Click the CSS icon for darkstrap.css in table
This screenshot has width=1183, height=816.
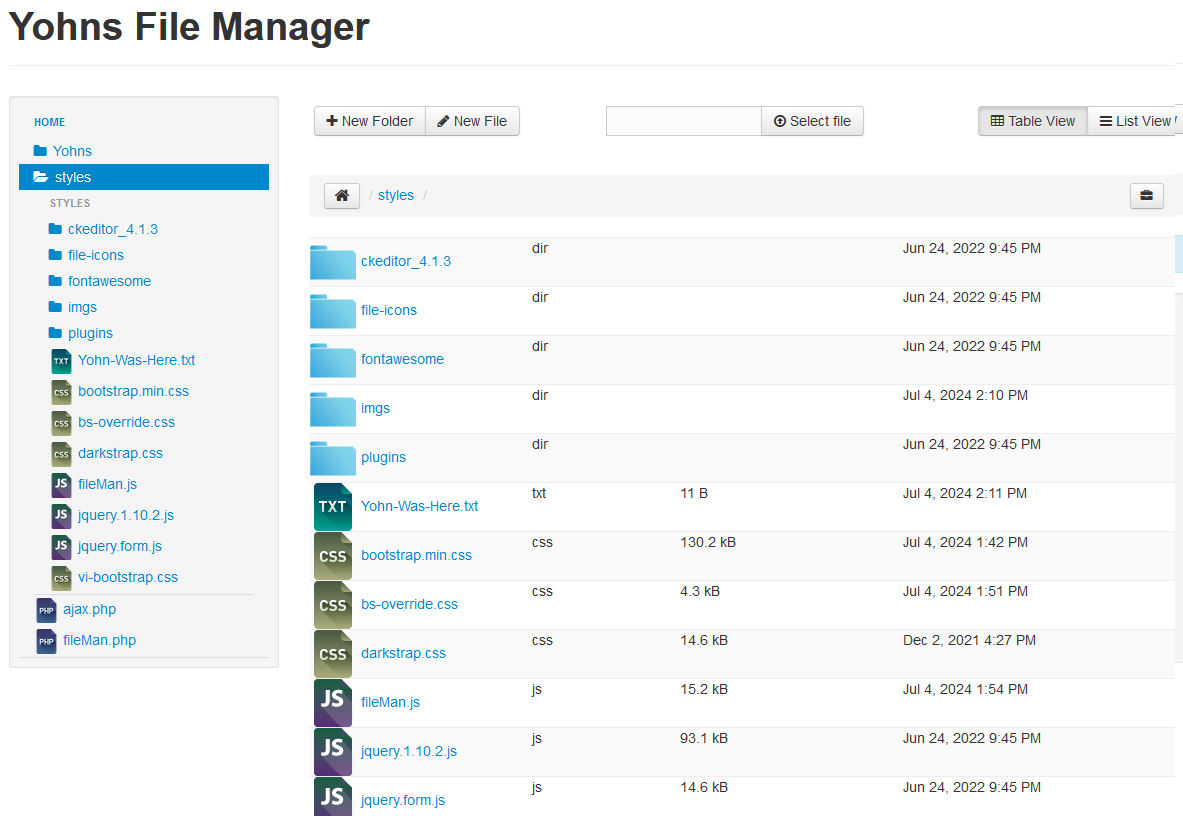(x=333, y=653)
